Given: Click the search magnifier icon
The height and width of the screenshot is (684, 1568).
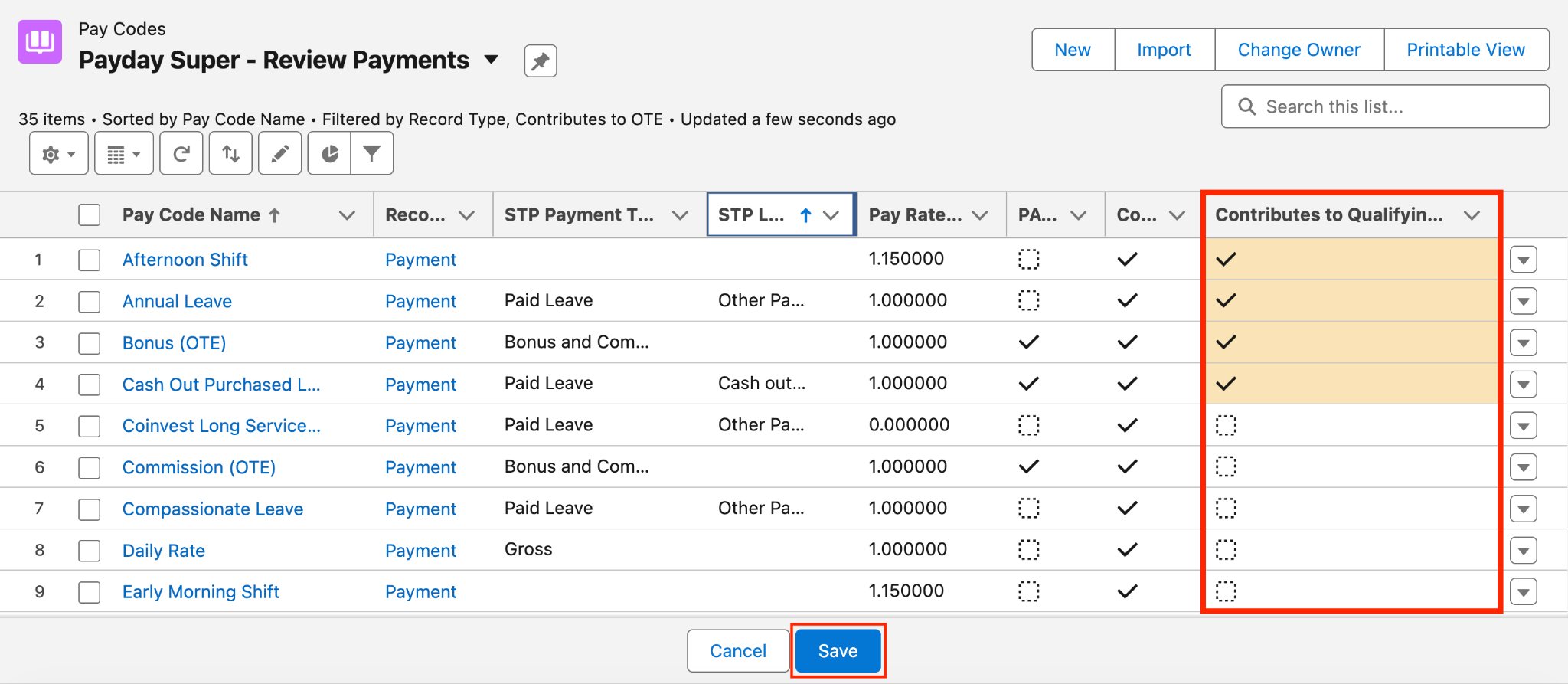Looking at the screenshot, I should pos(1246,106).
